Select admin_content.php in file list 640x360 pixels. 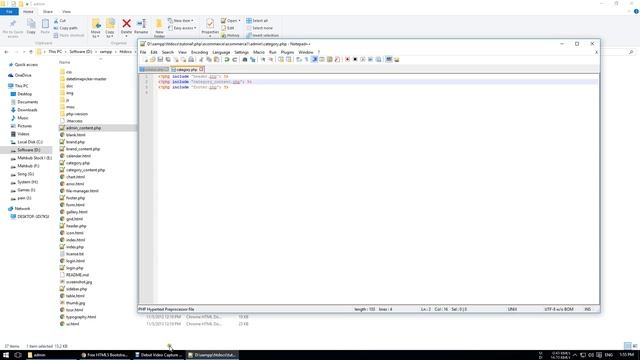point(83,128)
